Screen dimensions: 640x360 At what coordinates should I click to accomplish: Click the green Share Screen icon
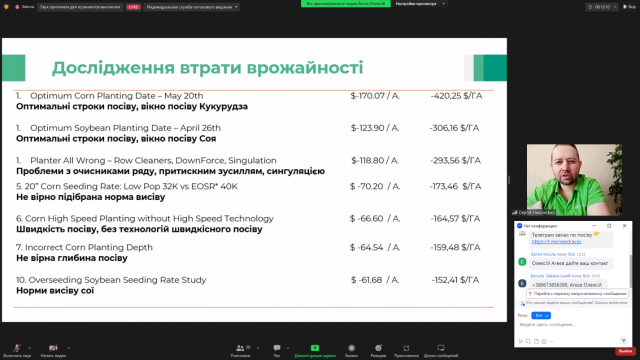click(315, 348)
